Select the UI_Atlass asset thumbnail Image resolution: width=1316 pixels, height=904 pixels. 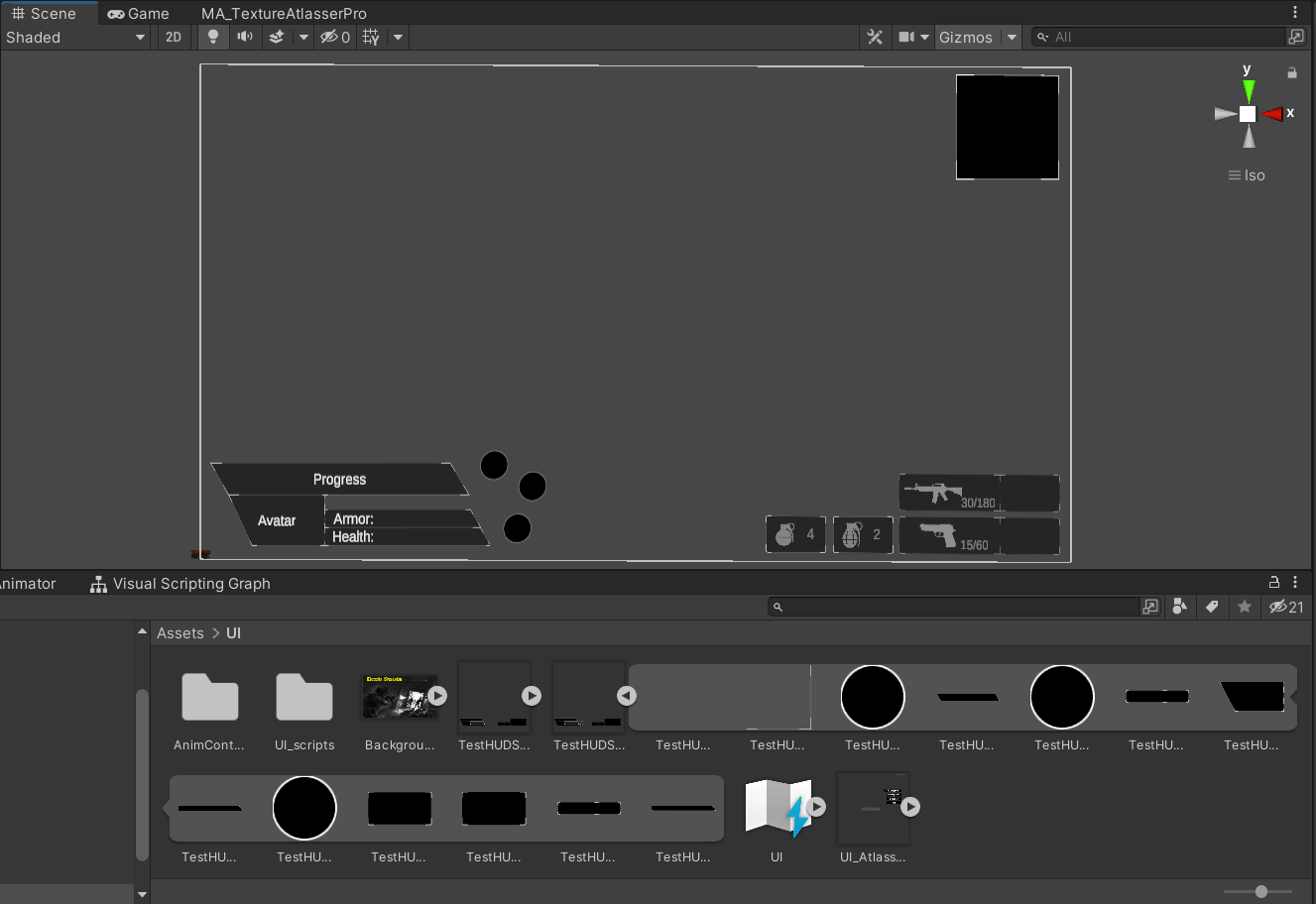[873, 807]
